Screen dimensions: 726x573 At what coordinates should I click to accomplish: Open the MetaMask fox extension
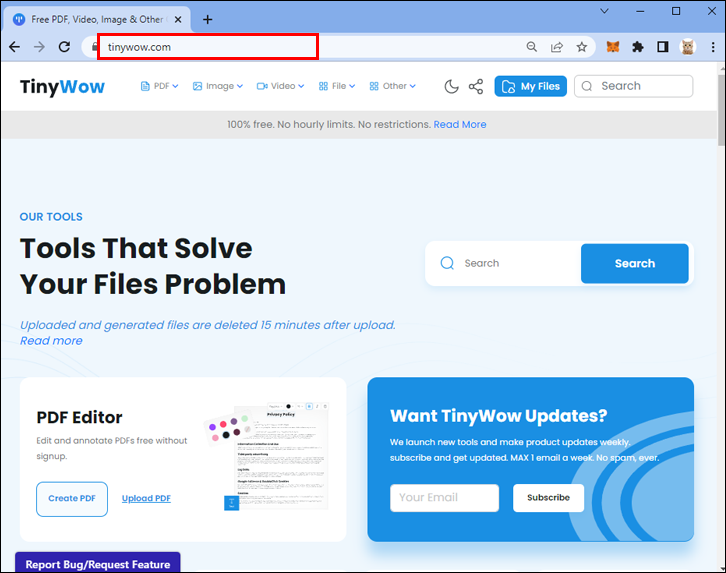[x=613, y=47]
